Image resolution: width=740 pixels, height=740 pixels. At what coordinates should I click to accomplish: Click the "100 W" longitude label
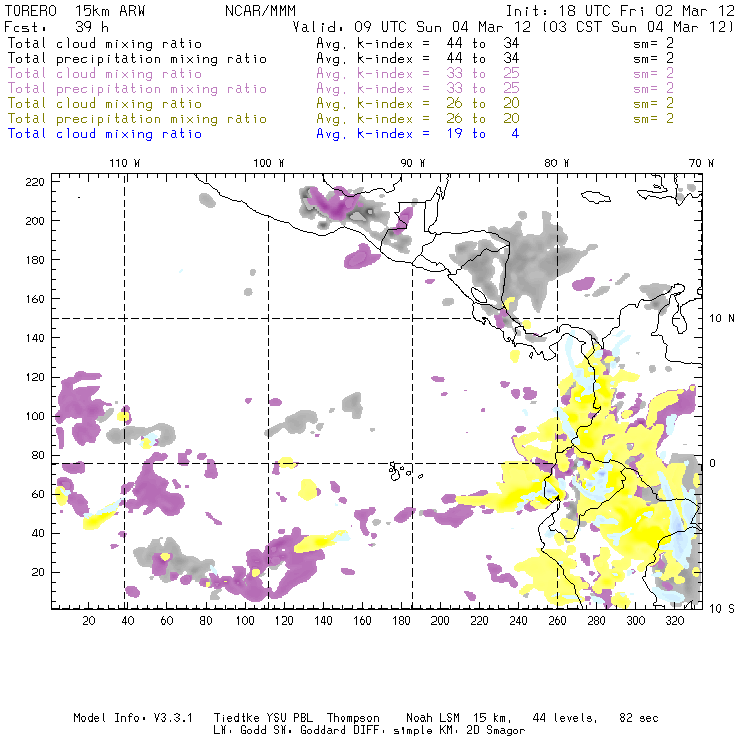tap(269, 163)
